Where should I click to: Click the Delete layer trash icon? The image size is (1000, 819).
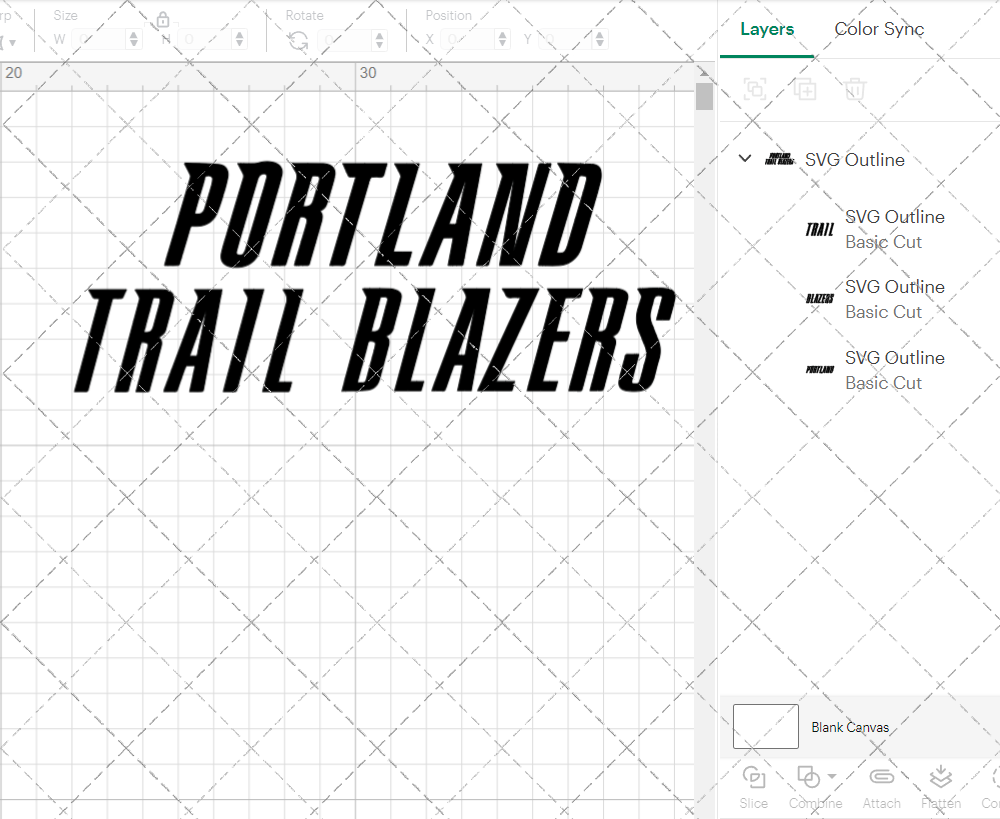click(855, 89)
